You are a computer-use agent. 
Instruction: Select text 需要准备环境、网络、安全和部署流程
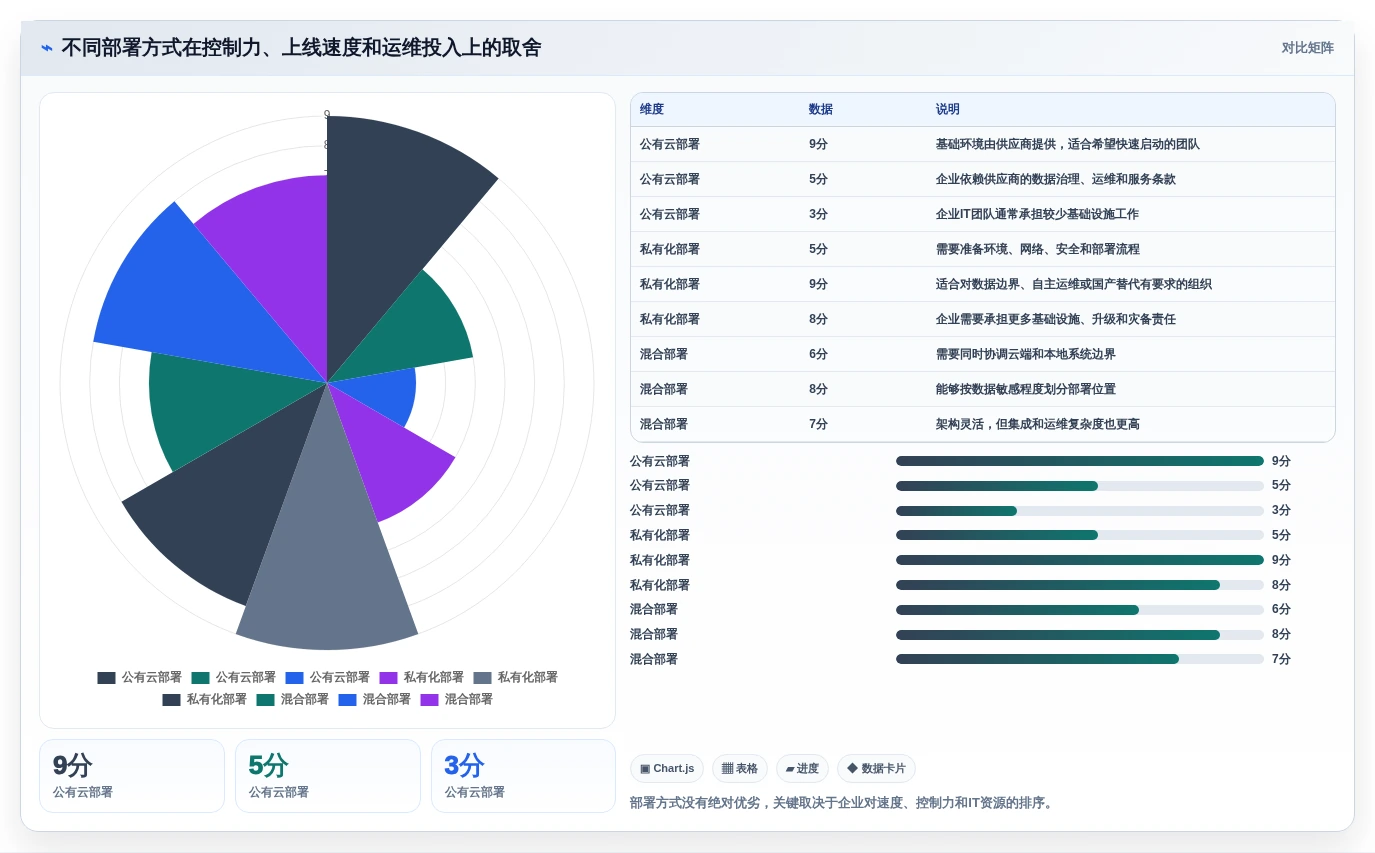1038,249
